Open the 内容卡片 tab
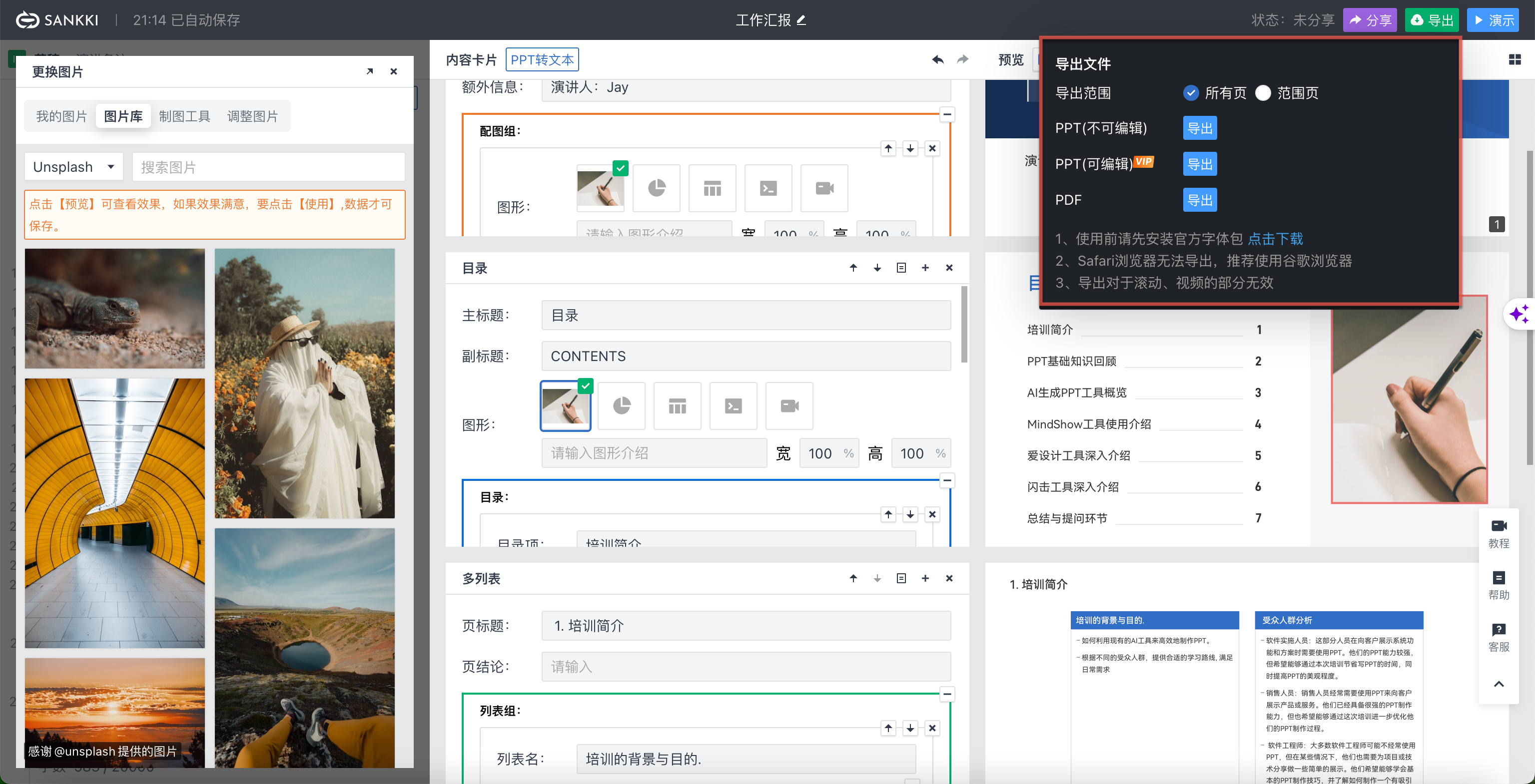The image size is (1535, 784). coord(471,59)
